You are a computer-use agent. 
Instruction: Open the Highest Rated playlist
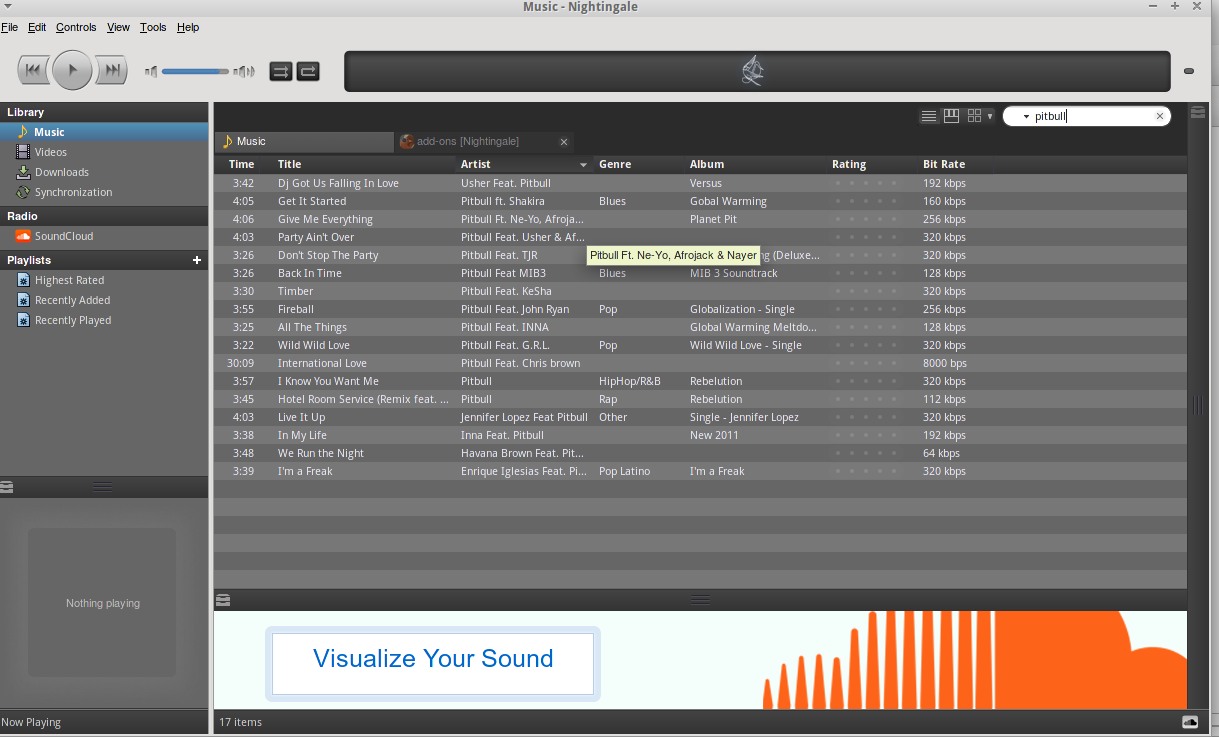point(104,280)
